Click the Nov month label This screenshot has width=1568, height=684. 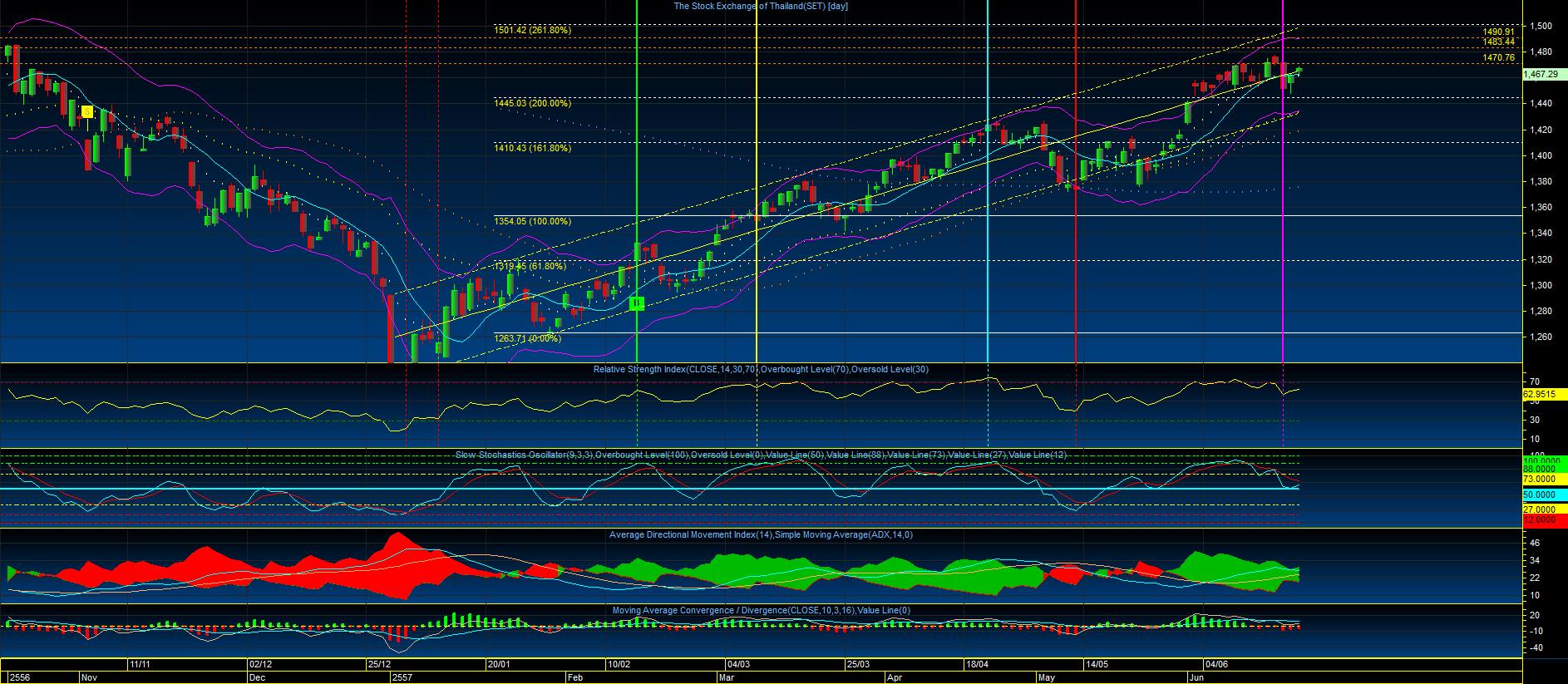coord(90,677)
